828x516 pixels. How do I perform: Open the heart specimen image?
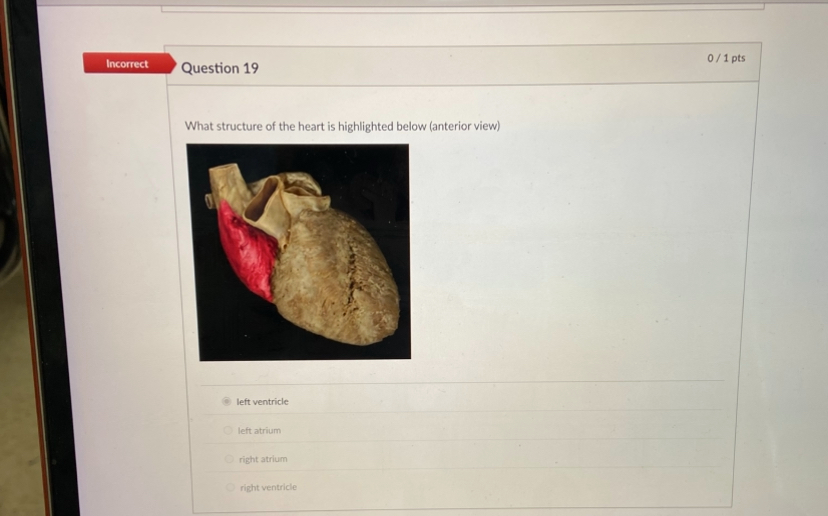pyautogui.click(x=299, y=252)
